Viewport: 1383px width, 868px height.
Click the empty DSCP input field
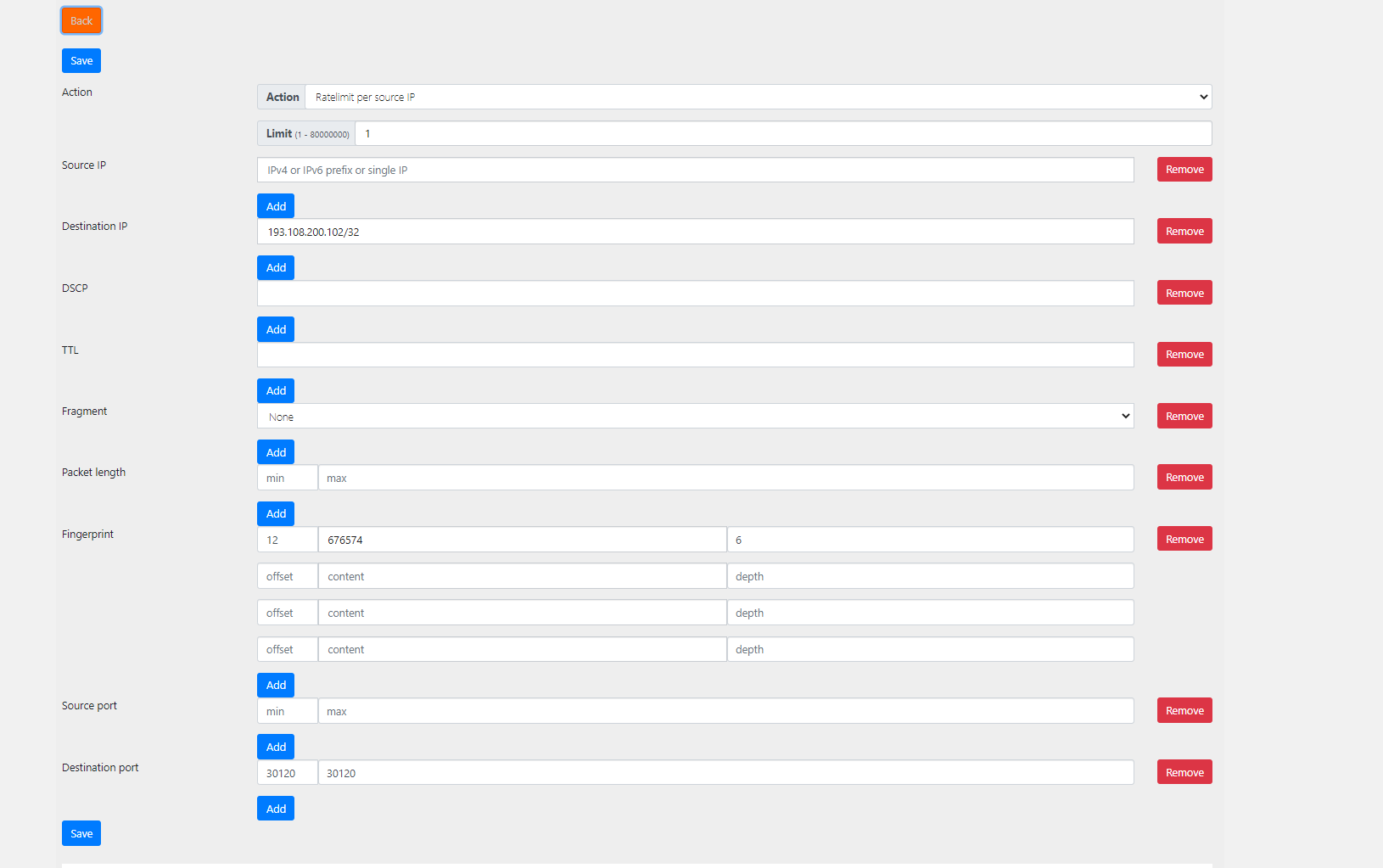[x=695, y=294]
